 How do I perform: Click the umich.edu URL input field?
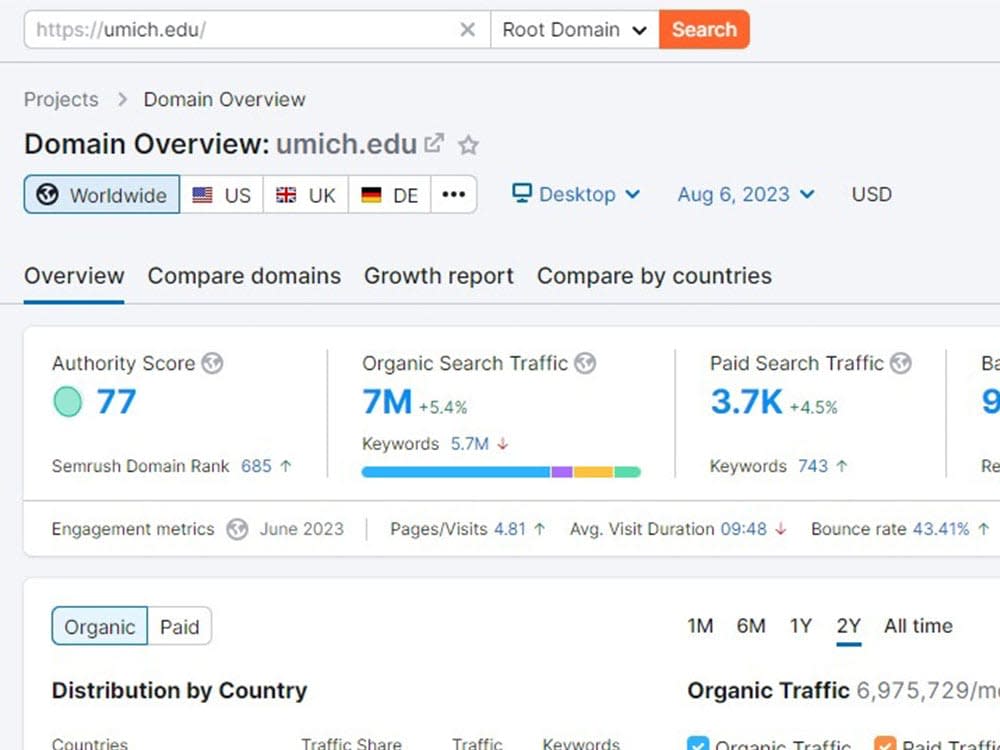coord(242,29)
